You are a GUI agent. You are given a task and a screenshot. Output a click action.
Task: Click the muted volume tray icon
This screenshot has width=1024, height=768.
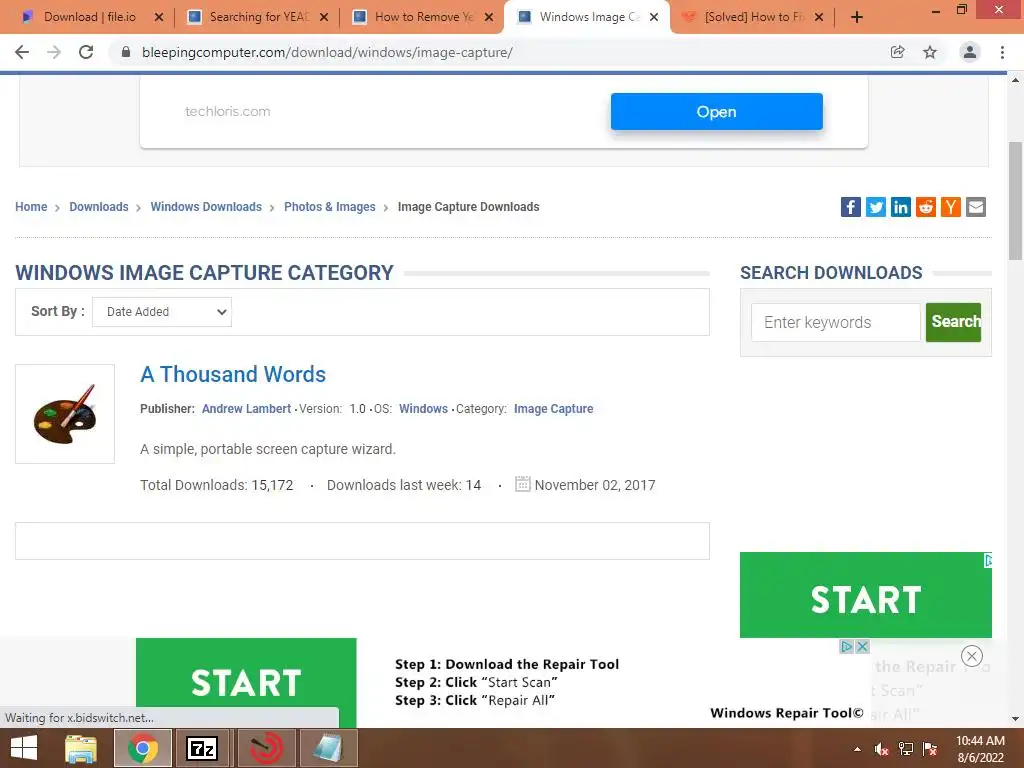click(881, 749)
